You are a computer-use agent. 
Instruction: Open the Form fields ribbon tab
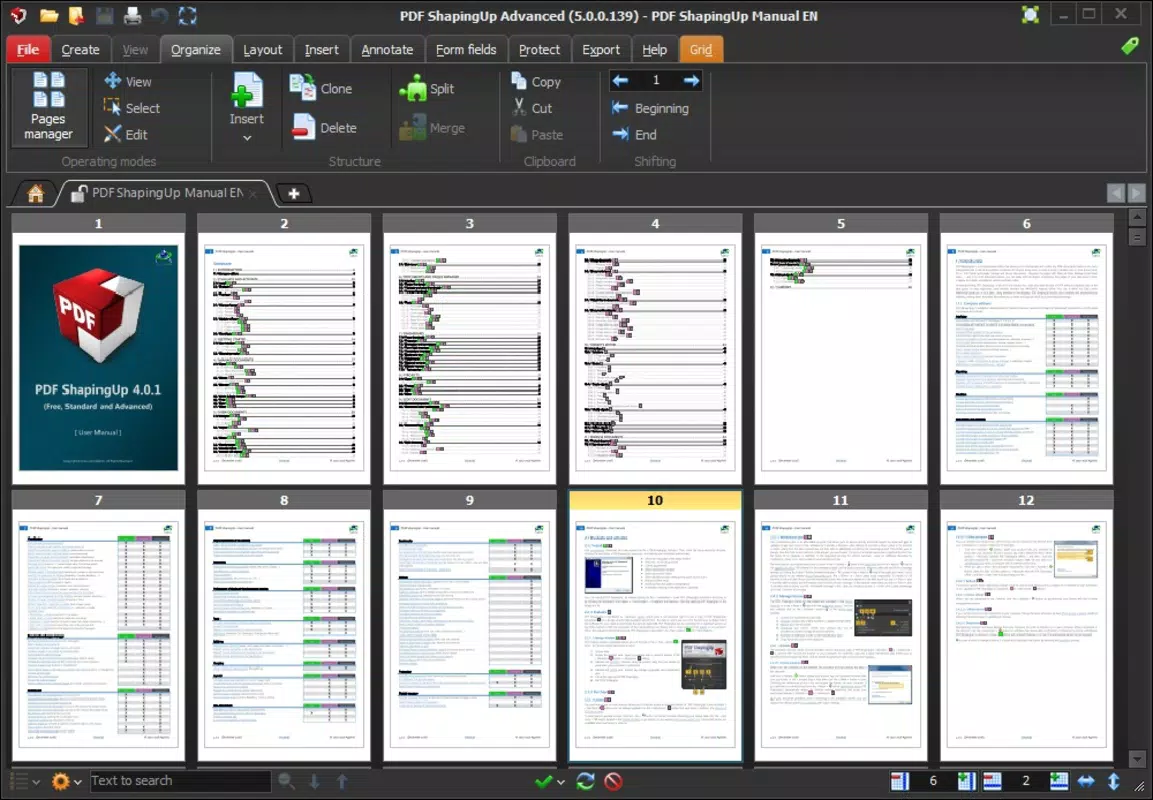tap(466, 49)
